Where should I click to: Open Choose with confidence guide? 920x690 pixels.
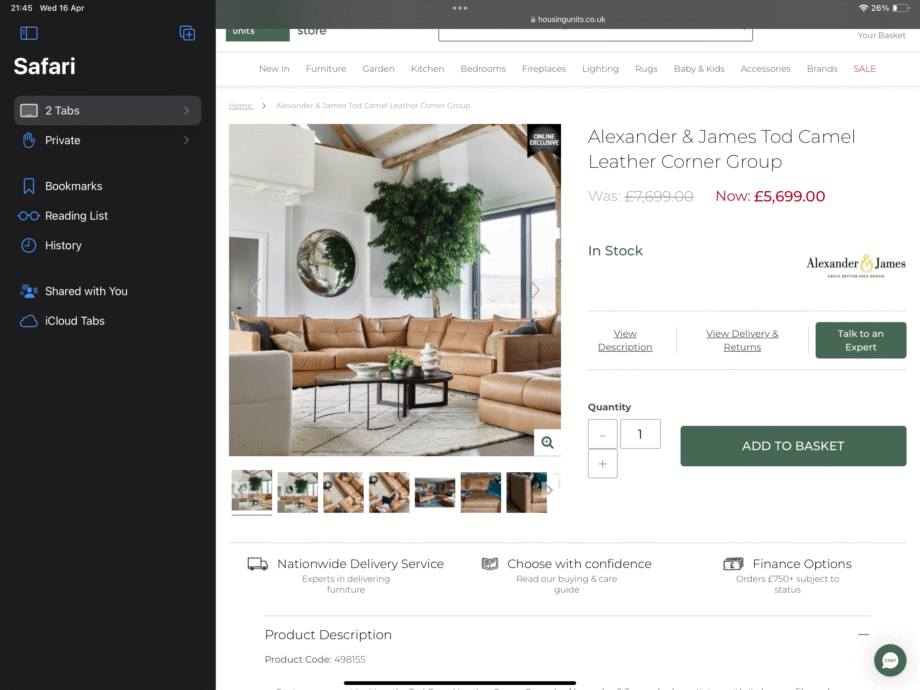(x=579, y=564)
